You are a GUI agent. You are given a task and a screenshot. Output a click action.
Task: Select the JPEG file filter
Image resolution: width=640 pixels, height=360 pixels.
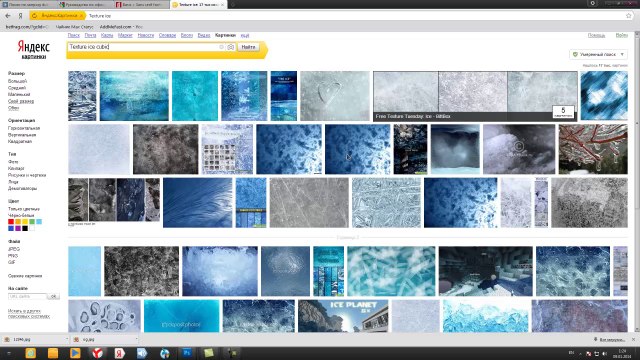14,249
